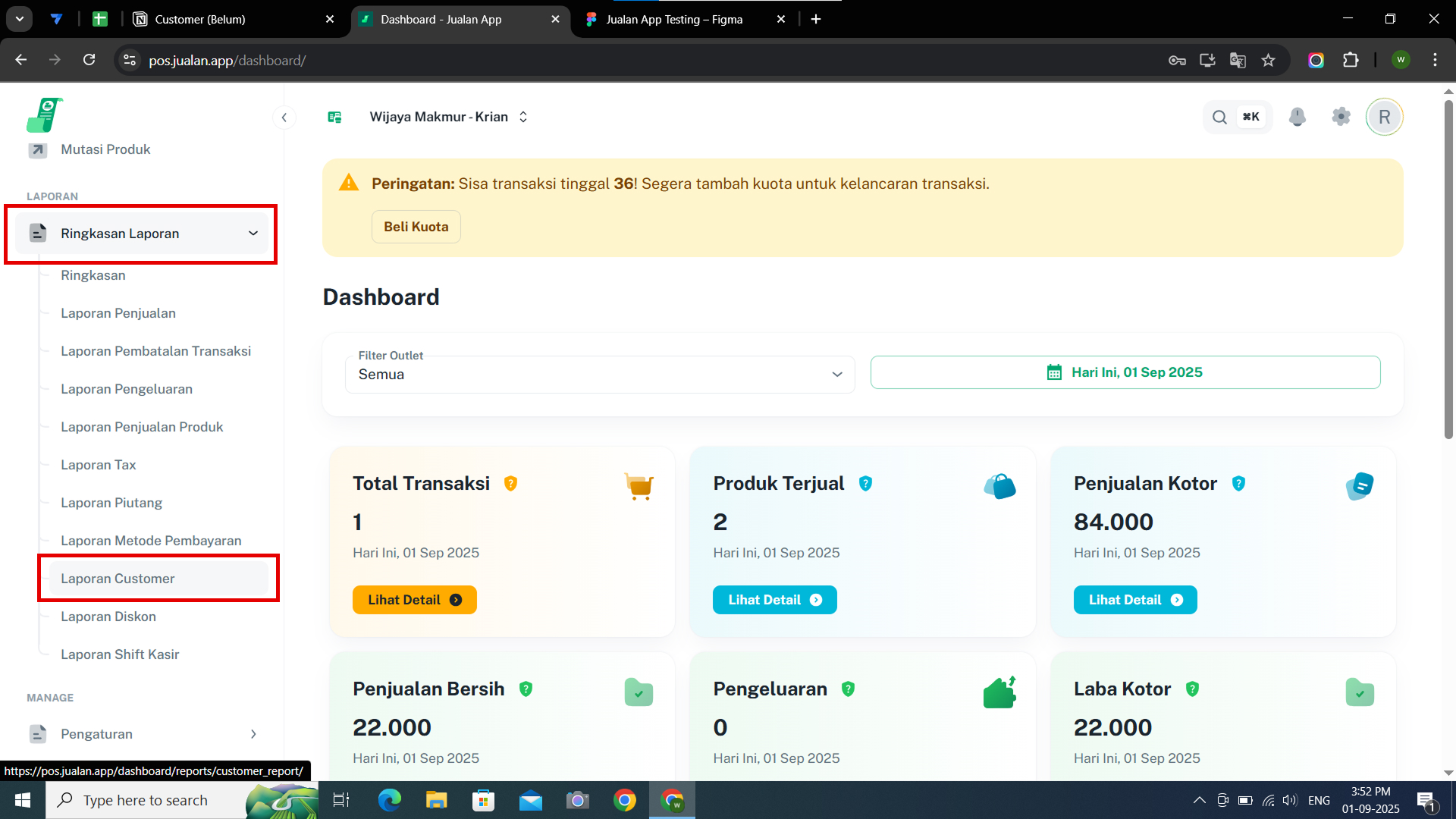Switch to Jualan App Testing Figma tab
1456x819 pixels.
pyautogui.click(x=673, y=20)
